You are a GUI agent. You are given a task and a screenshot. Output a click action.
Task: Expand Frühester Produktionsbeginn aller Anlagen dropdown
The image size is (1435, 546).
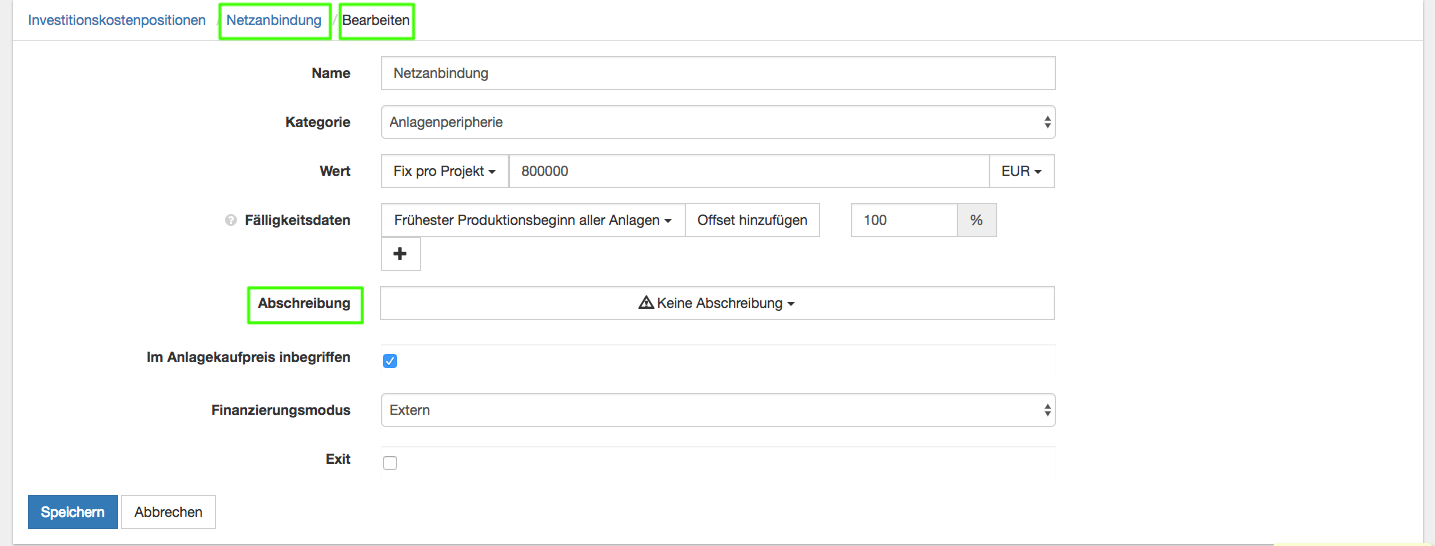[533, 220]
